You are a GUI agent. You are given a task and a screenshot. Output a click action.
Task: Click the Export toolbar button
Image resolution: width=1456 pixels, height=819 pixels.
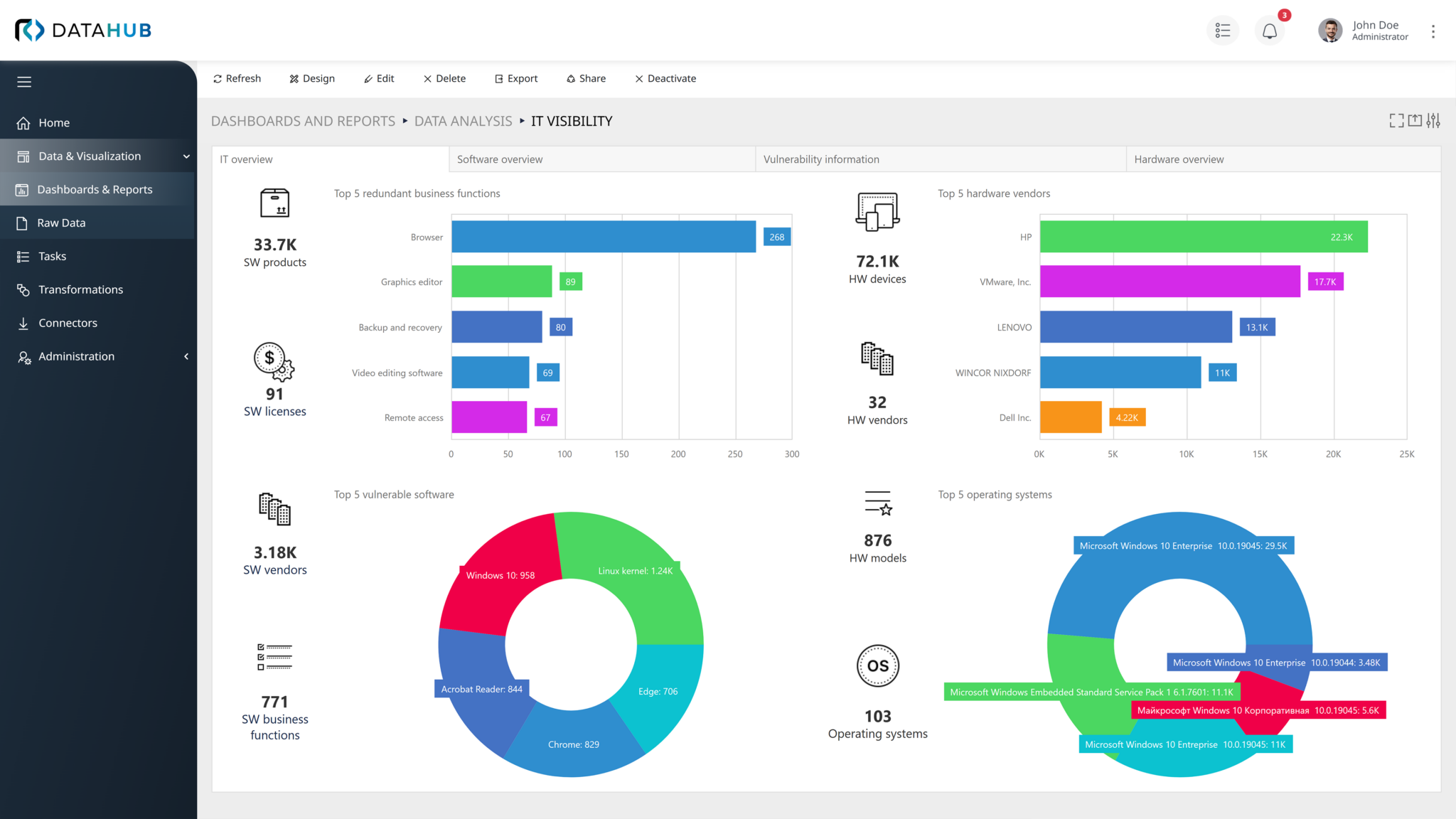516,78
